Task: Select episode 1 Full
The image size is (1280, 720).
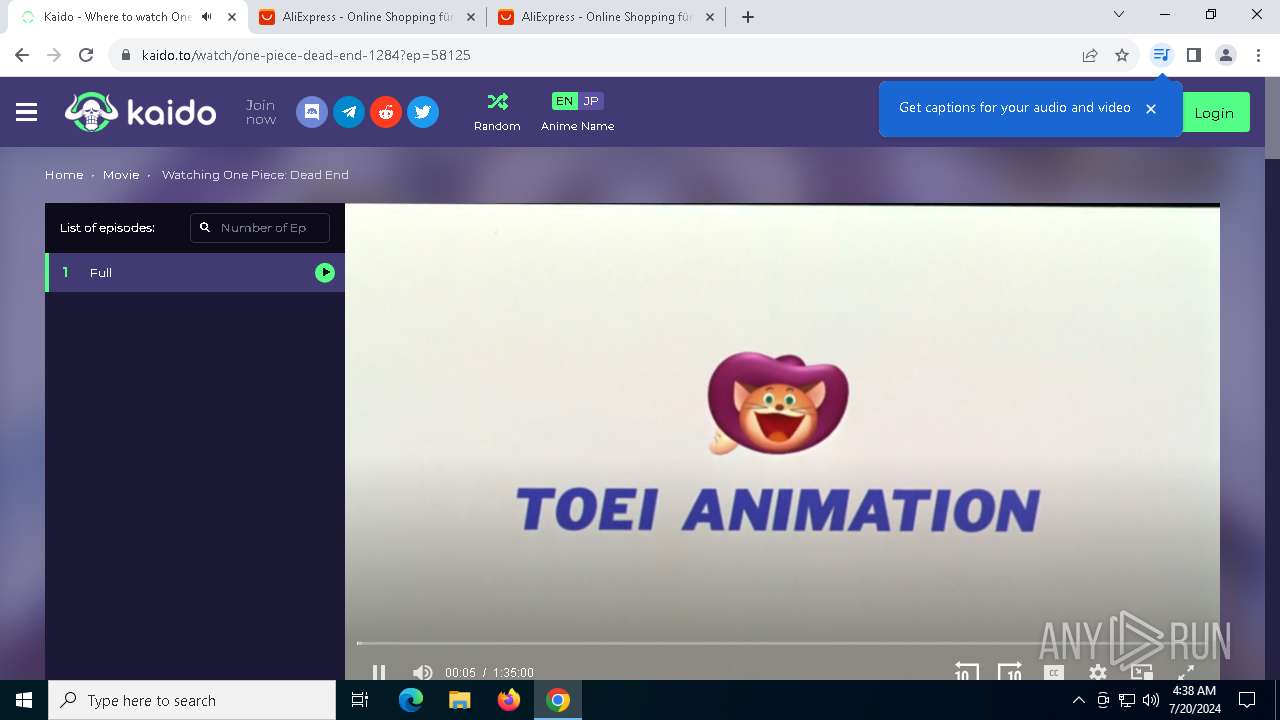Action: pos(195,272)
